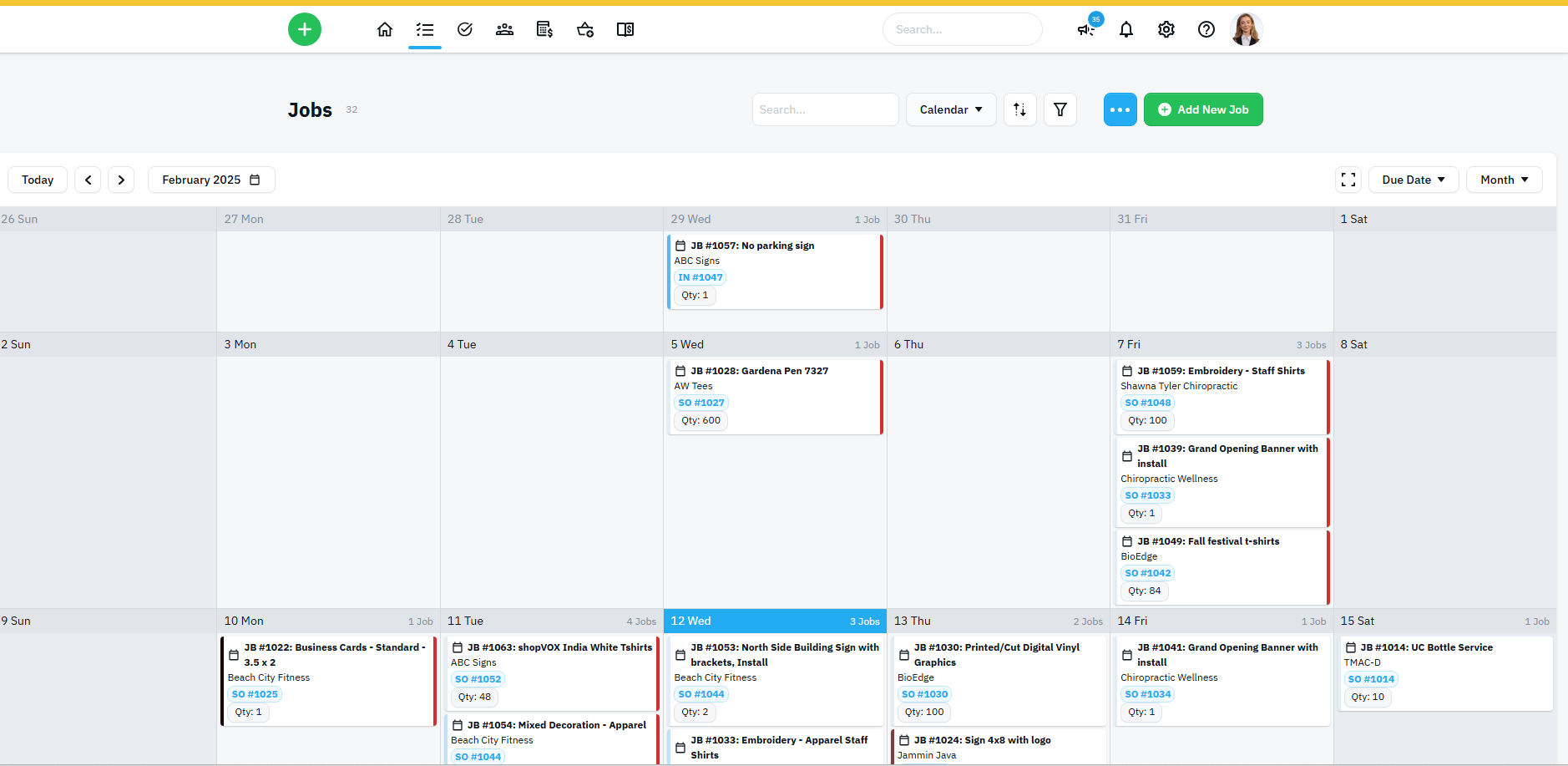Open the Settings gear icon
This screenshot has height=766, width=1568.
pos(1166,28)
